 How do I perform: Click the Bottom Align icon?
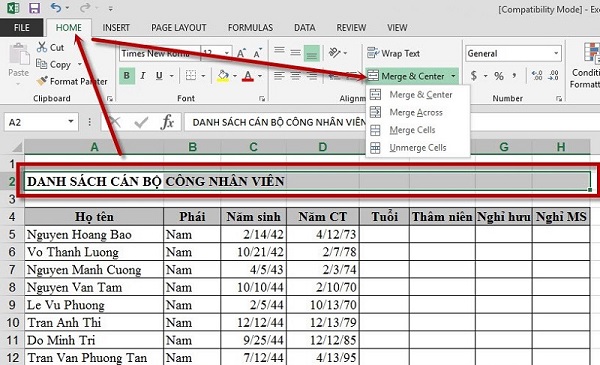click(311, 53)
